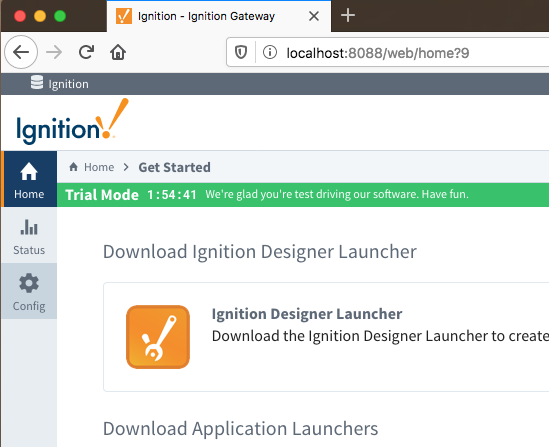Click the shield tracking protection icon

(x=241, y=53)
